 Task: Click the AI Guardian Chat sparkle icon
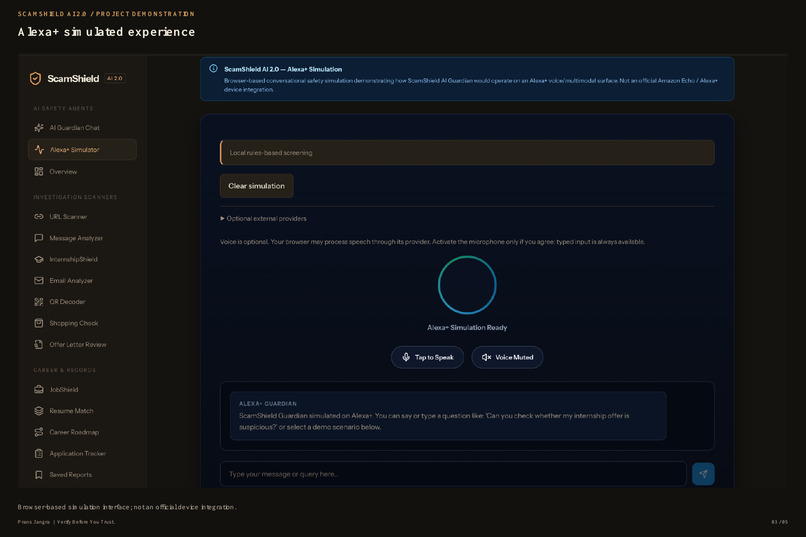coord(39,127)
